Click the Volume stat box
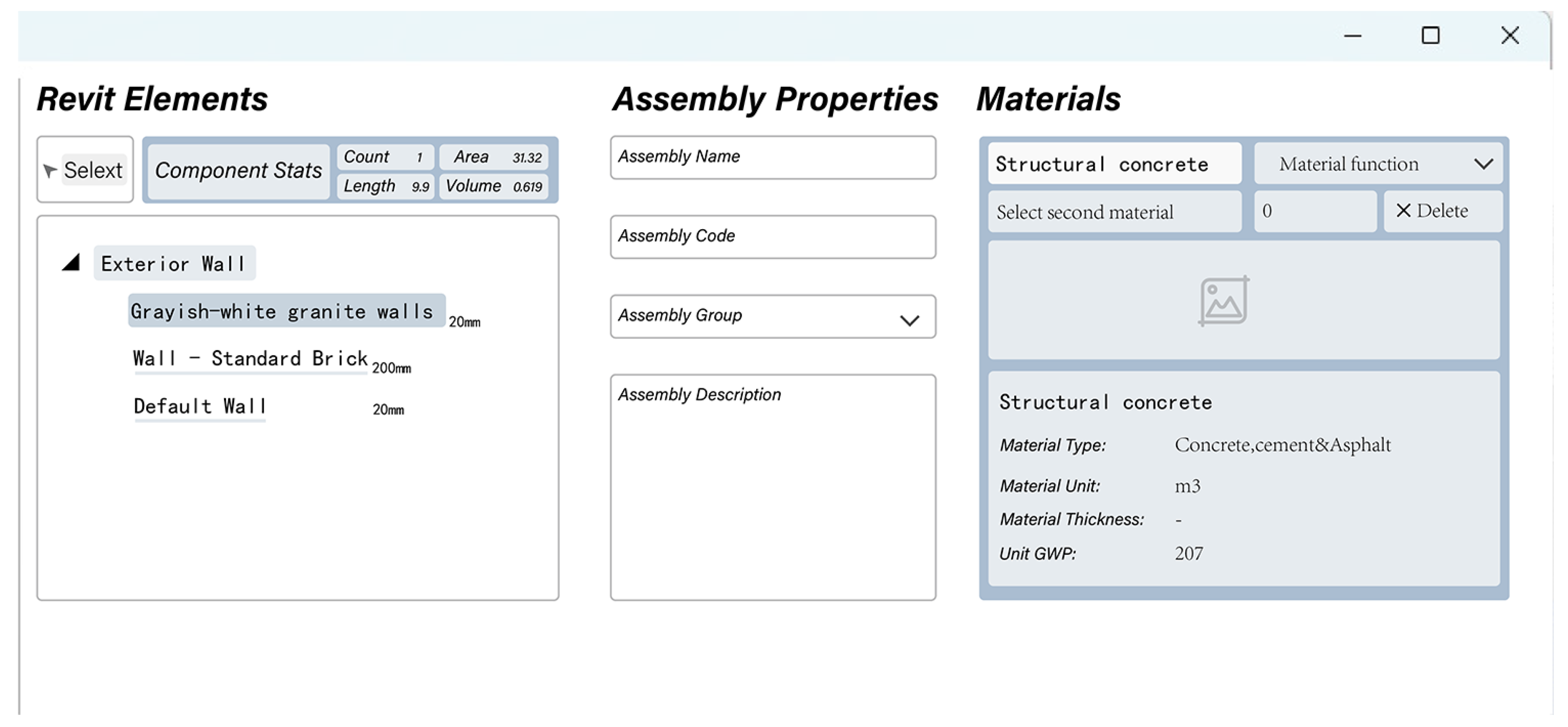The width and height of the screenshot is (1568, 727). (493, 186)
